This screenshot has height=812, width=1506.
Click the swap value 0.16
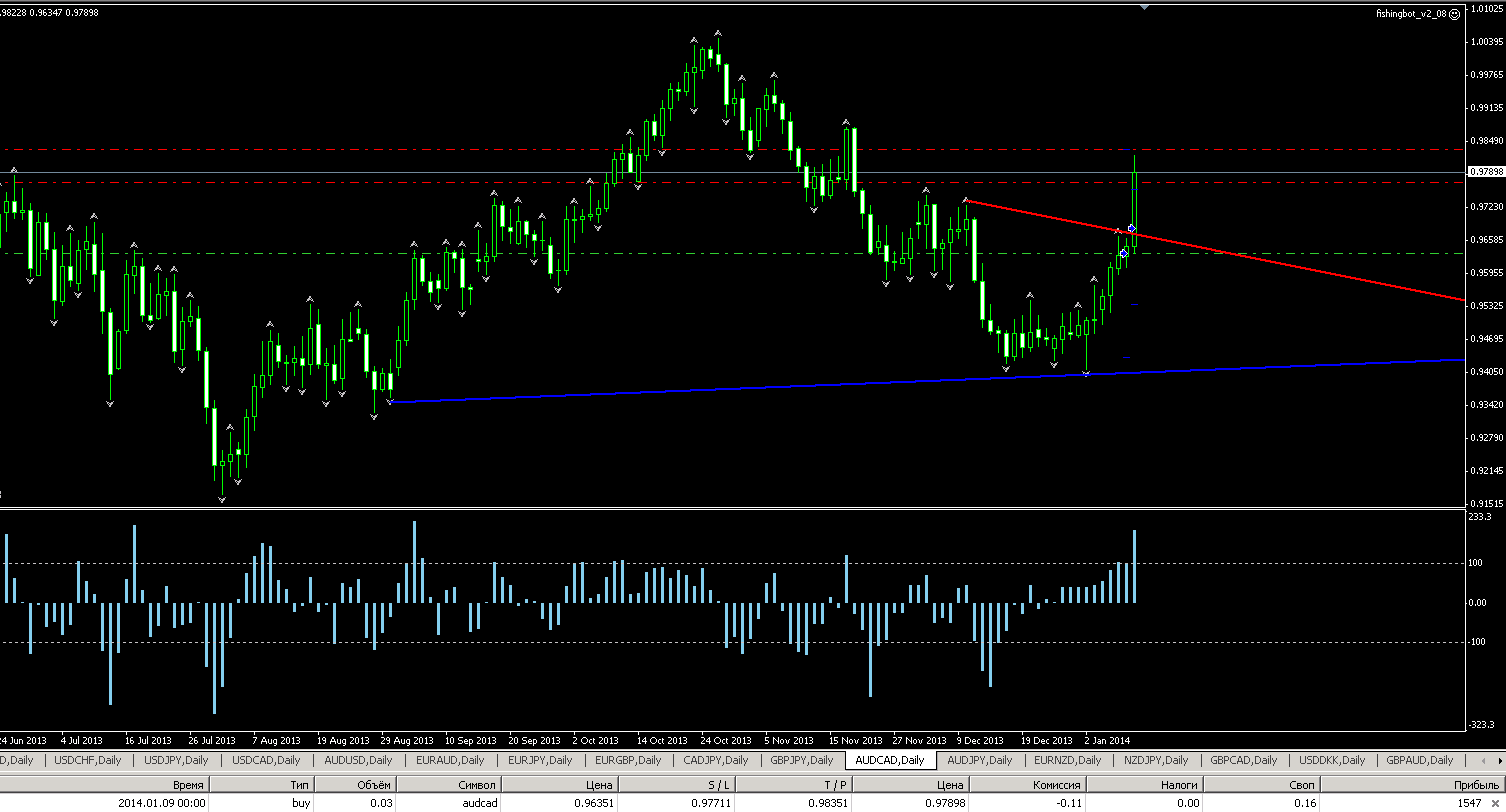pos(1307,803)
